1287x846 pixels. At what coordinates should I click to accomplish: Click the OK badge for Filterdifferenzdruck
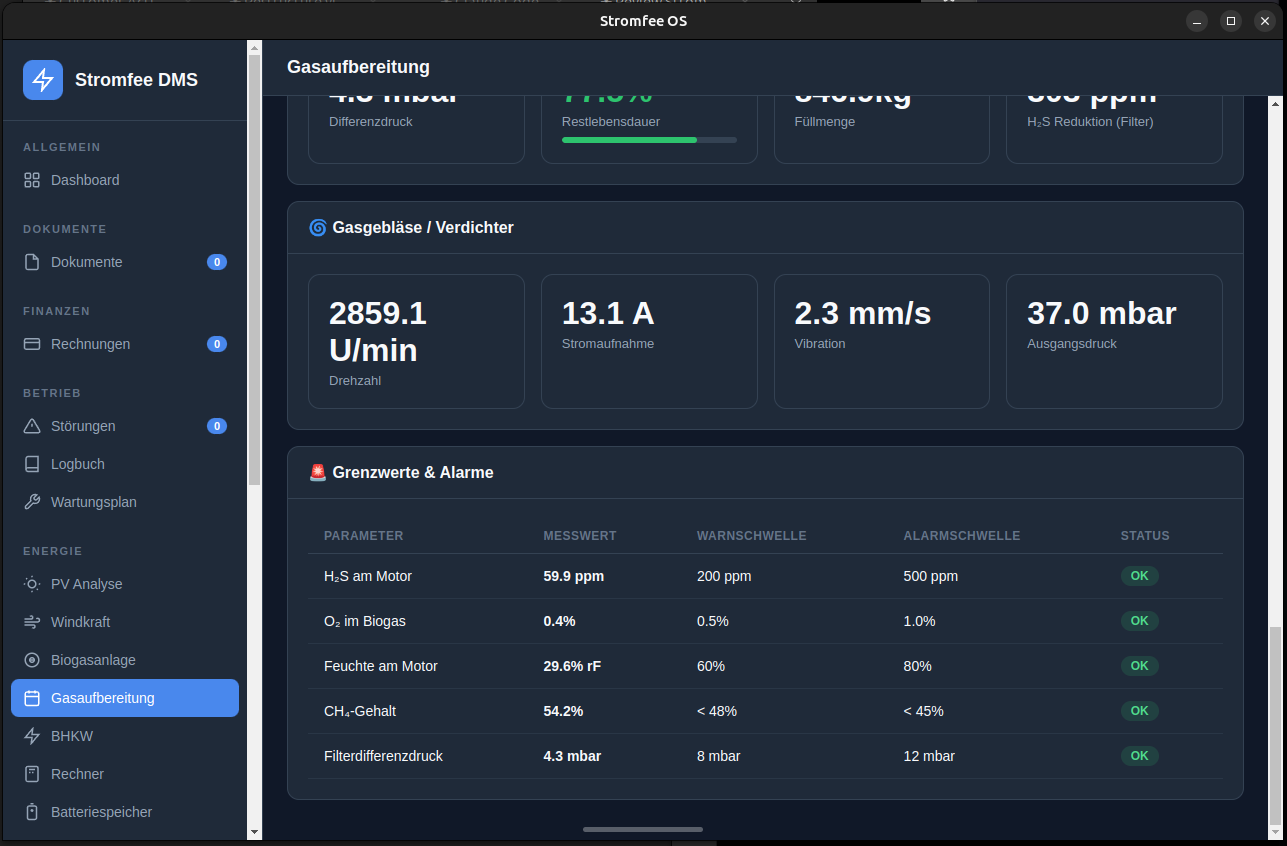pos(1139,756)
